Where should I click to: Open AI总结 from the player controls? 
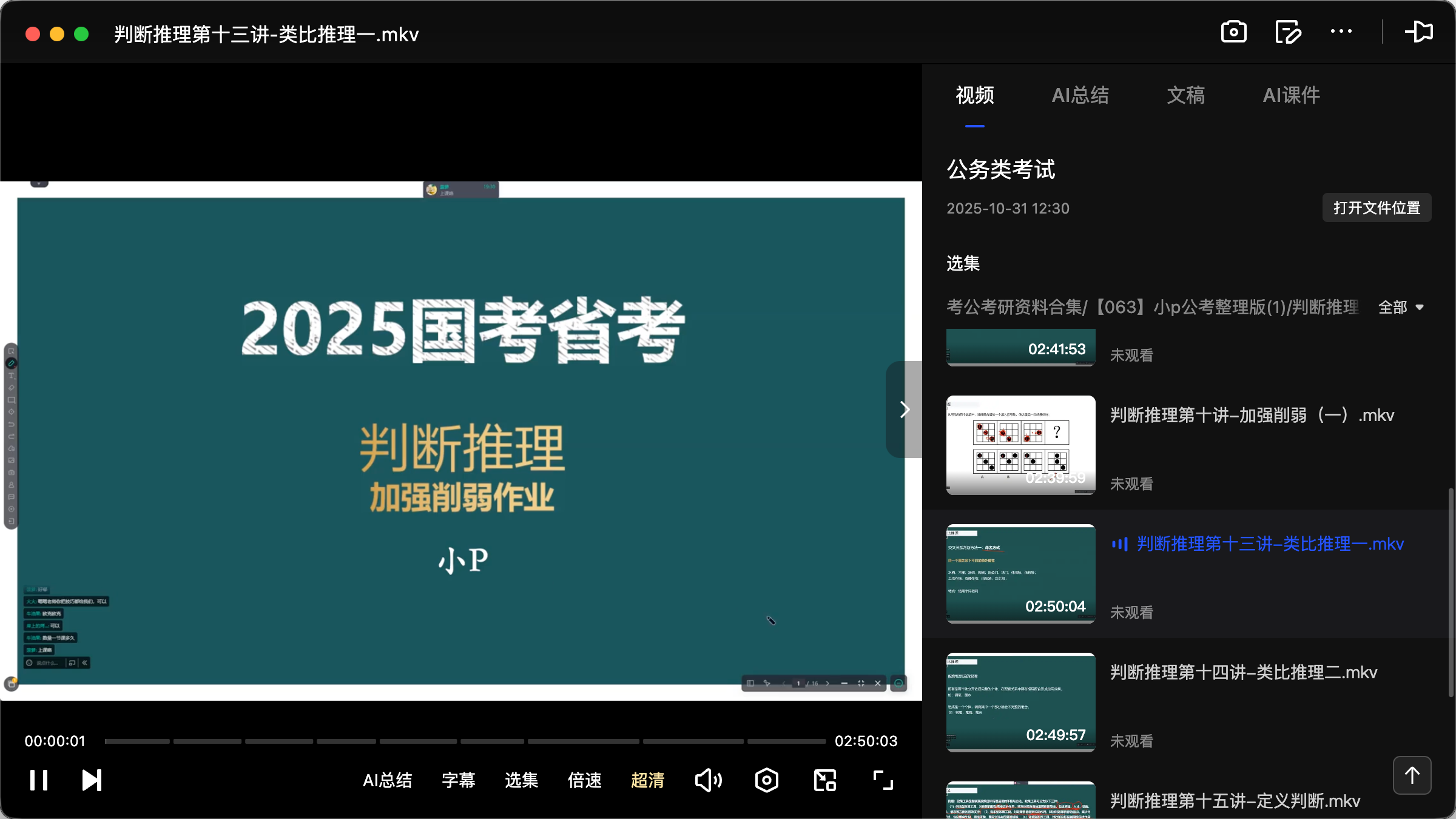pos(387,781)
